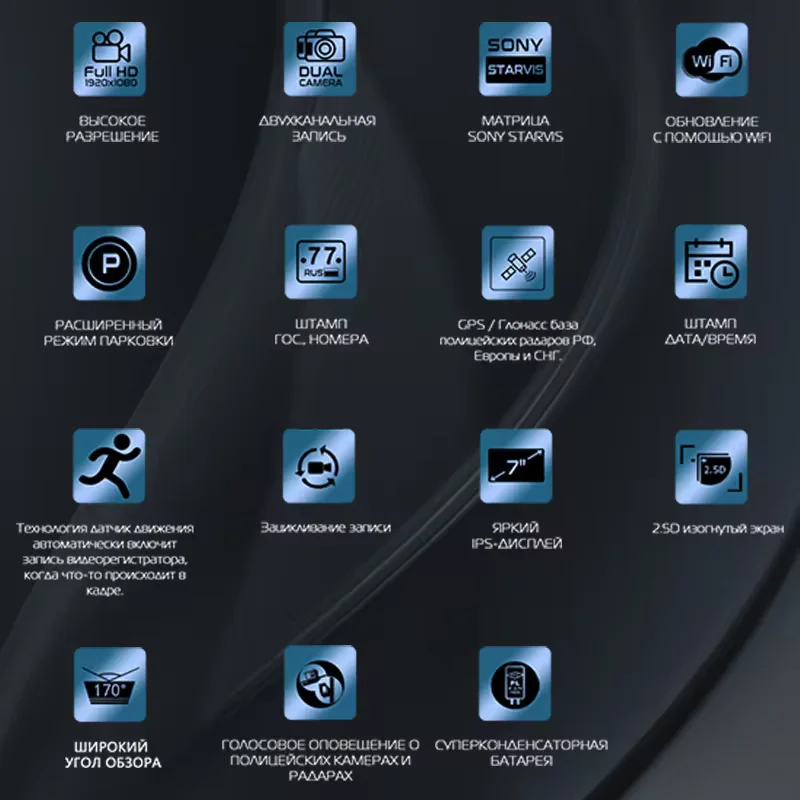
Task: Open the WiFi cloud icon
Action: 712,59
